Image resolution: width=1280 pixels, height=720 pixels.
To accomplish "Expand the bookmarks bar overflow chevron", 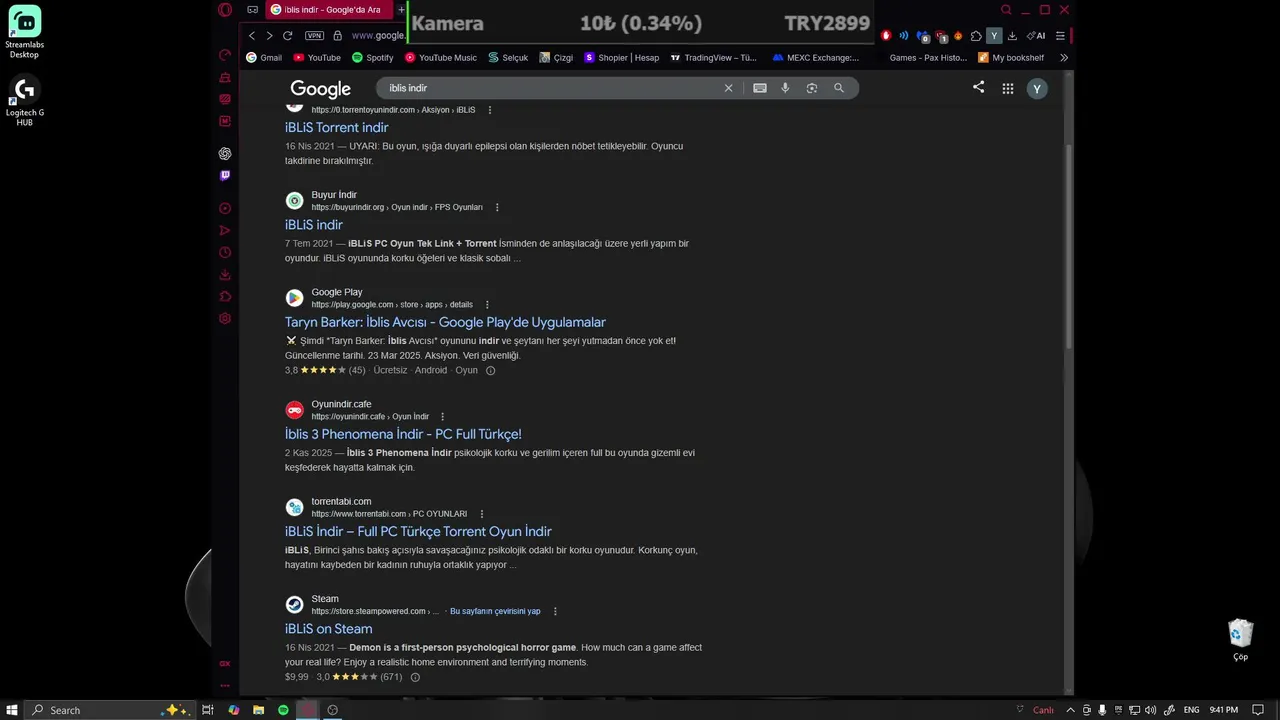I will [1063, 58].
